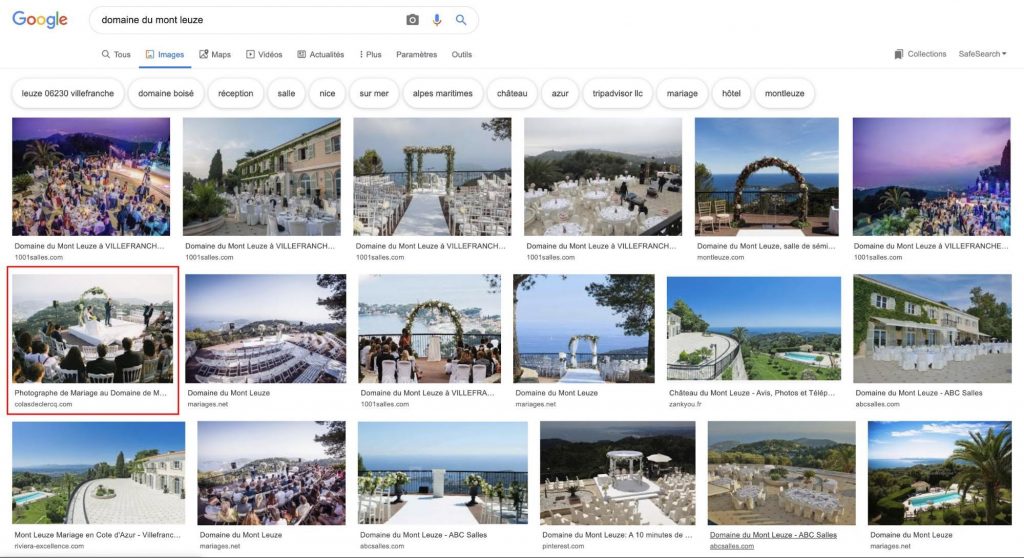The width and height of the screenshot is (1024, 558).
Task: Click the voice search microphone icon
Action: (x=437, y=20)
